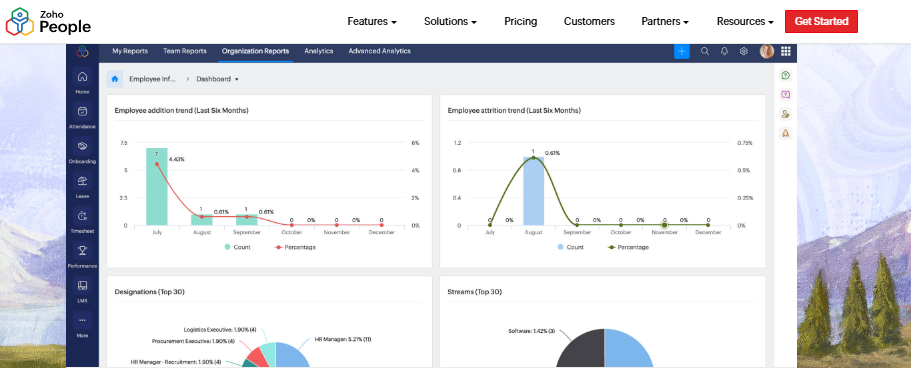This screenshot has height=379, width=911.
Task: Click the pink chat icon in right panel
Action: click(x=786, y=94)
